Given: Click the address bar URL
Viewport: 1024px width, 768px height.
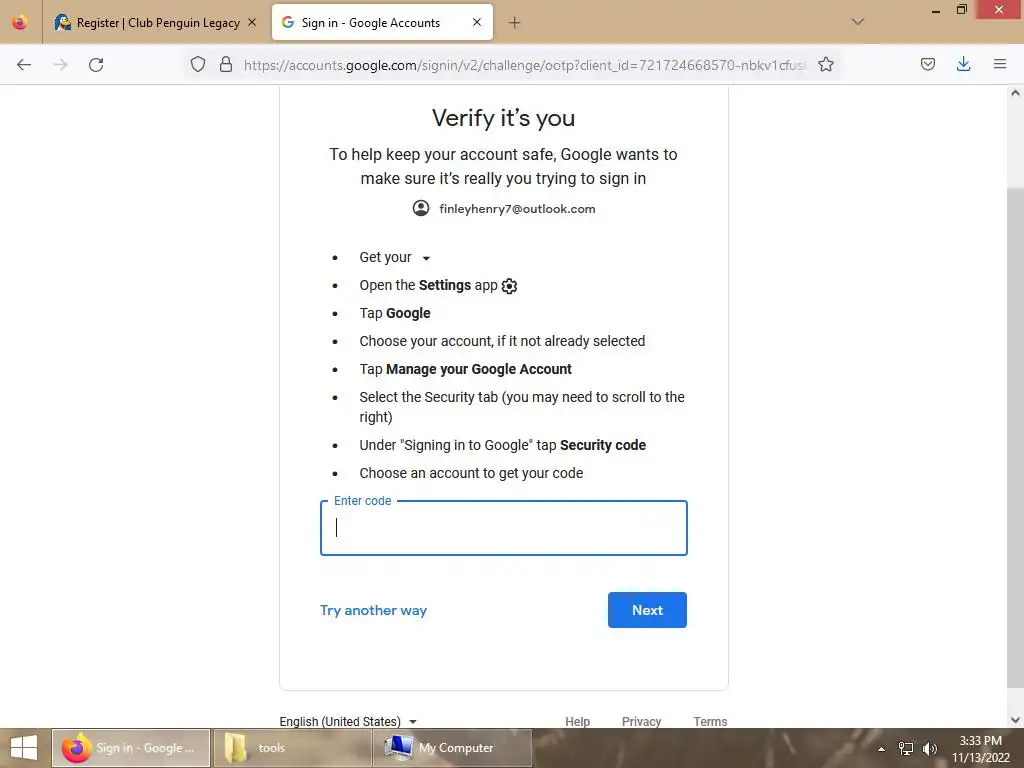Looking at the screenshot, I should click(524, 65).
